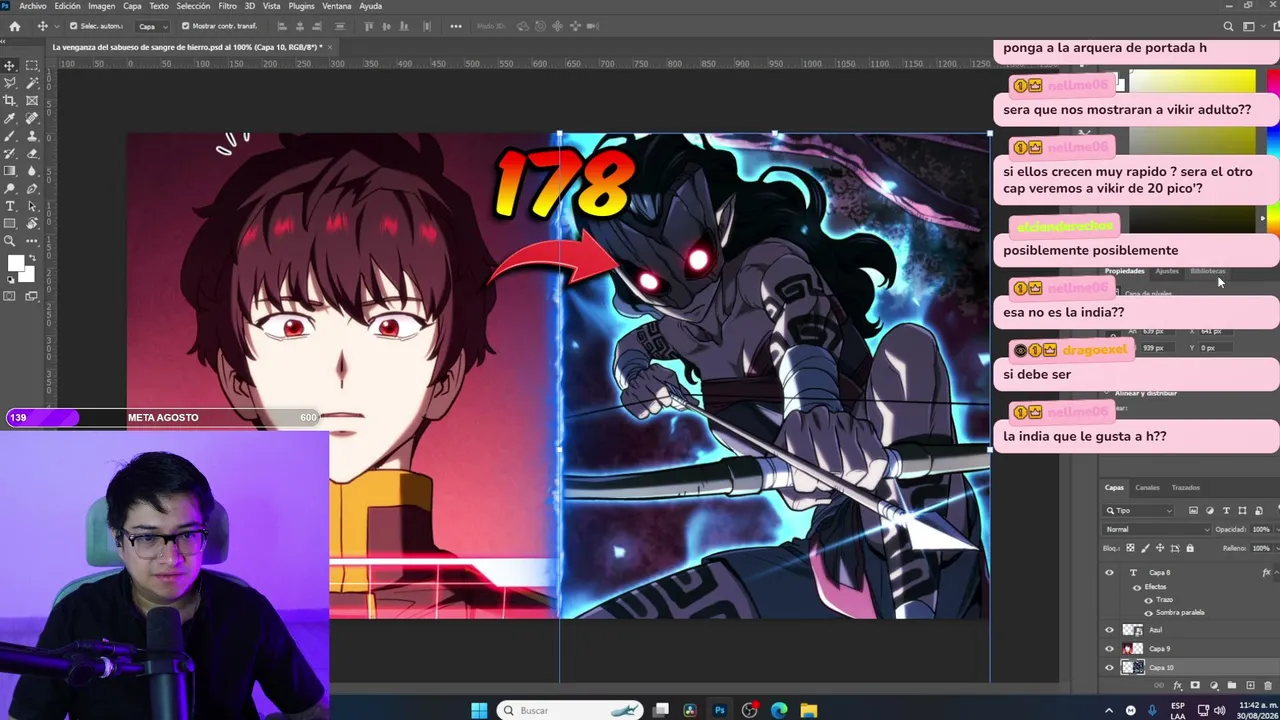Toggle the 'Selec. autom.' checkbox
1280x720 pixels.
tap(74, 26)
